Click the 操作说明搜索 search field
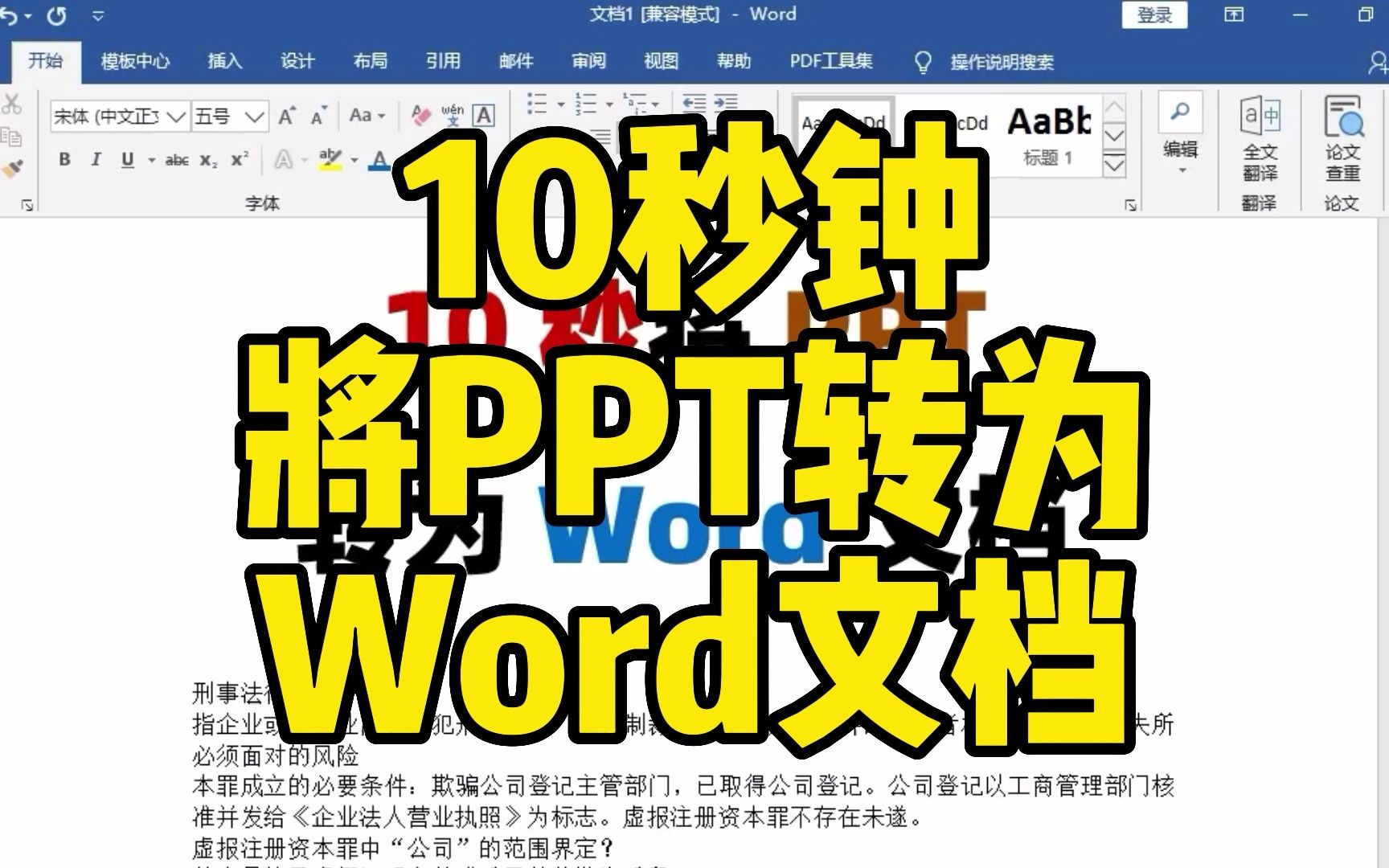The height and width of the screenshot is (868, 1389). (x=1002, y=63)
